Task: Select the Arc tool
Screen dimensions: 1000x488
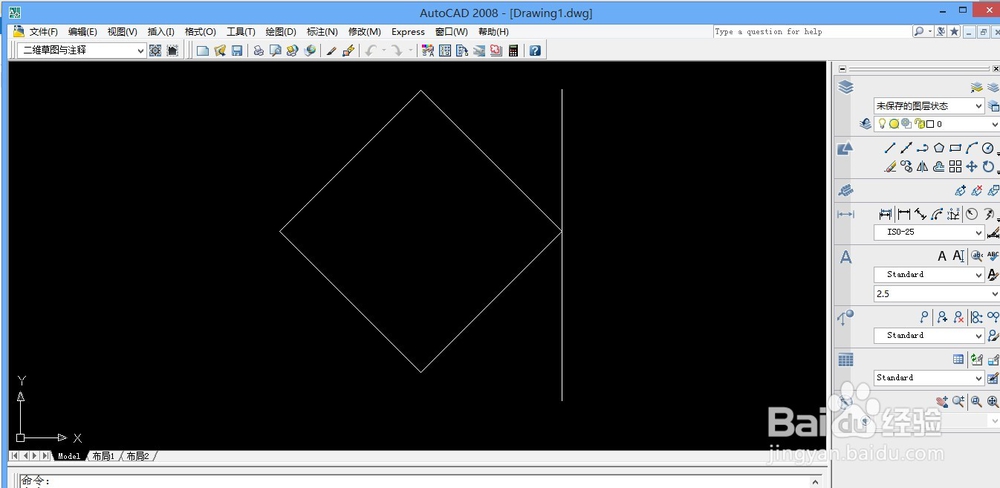Action: [x=971, y=149]
